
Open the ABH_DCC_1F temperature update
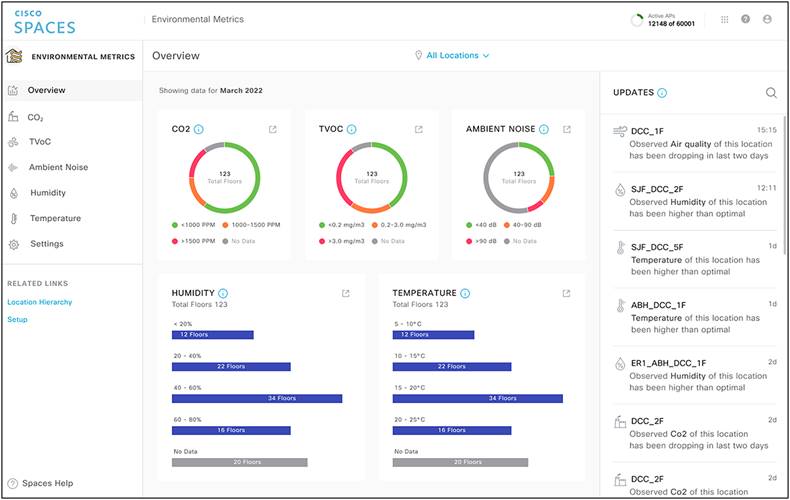pos(694,317)
